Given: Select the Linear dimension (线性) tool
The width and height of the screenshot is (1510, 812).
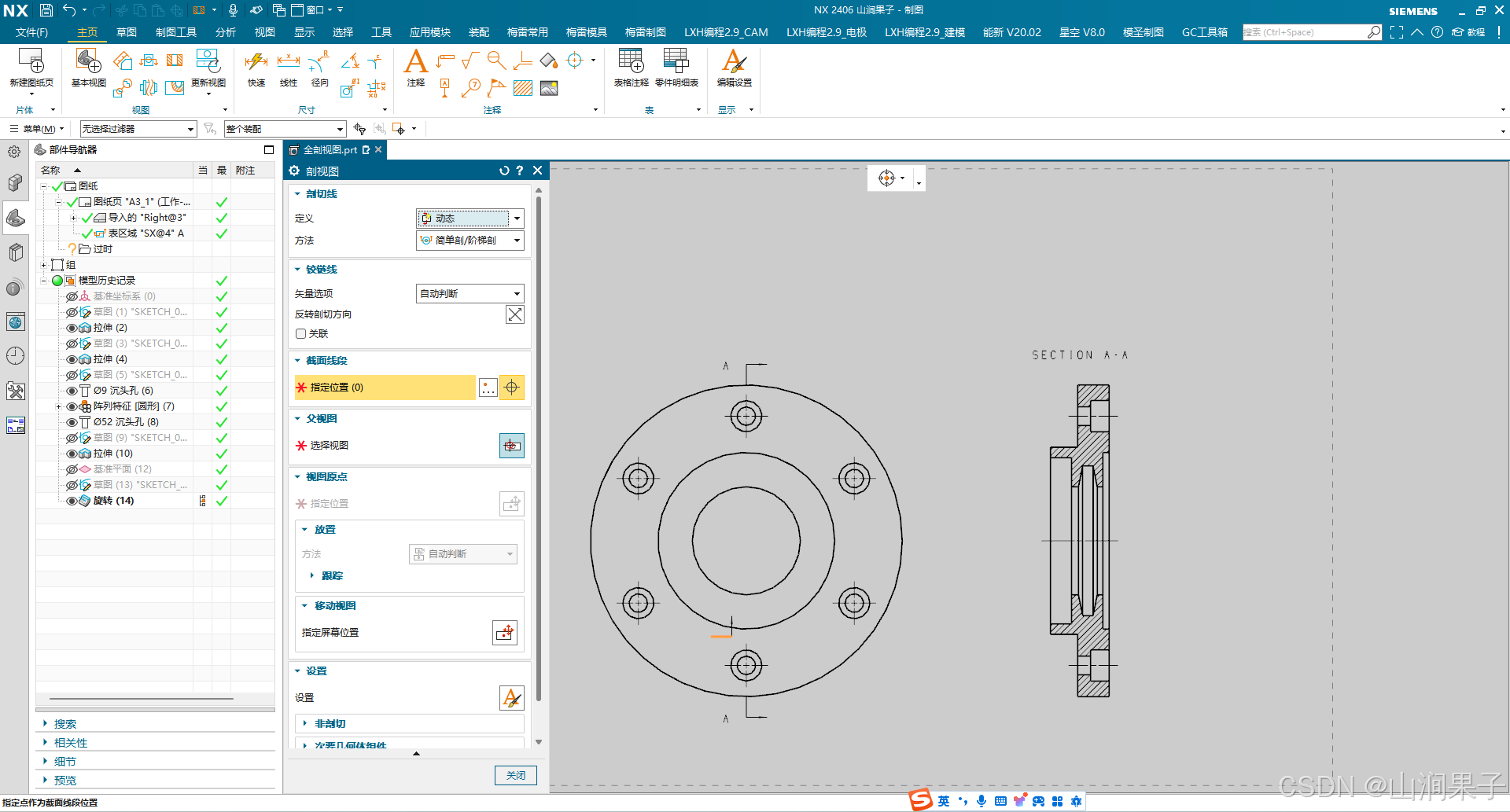Looking at the screenshot, I should pos(289,61).
